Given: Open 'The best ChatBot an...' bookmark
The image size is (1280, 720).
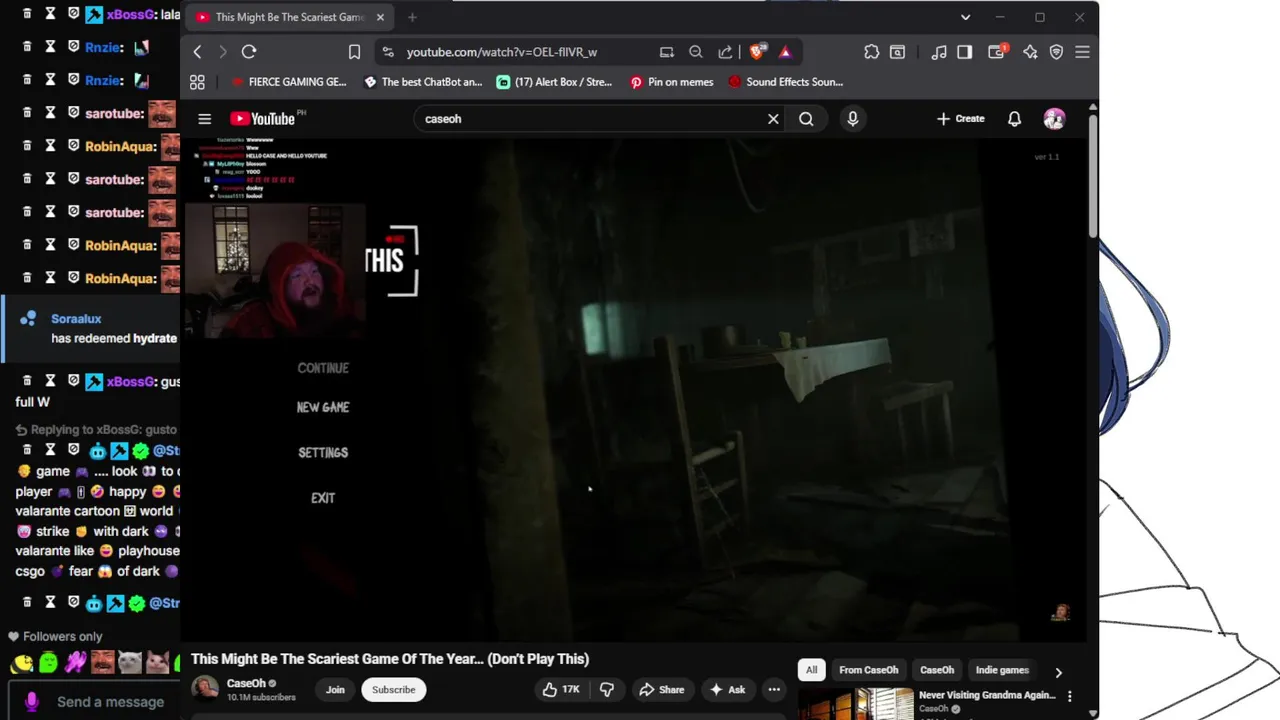Looking at the screenshot, I should [422, 82].
